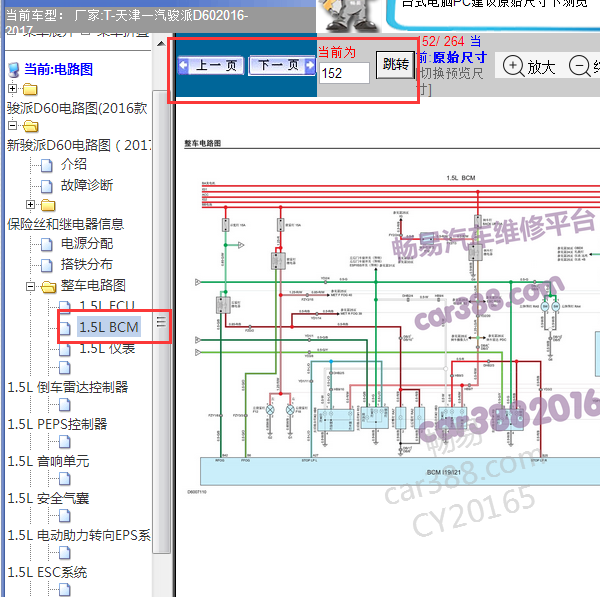Open 1.5L 安全气囊 diagram
600x597 pixels.
coord(48,498)
